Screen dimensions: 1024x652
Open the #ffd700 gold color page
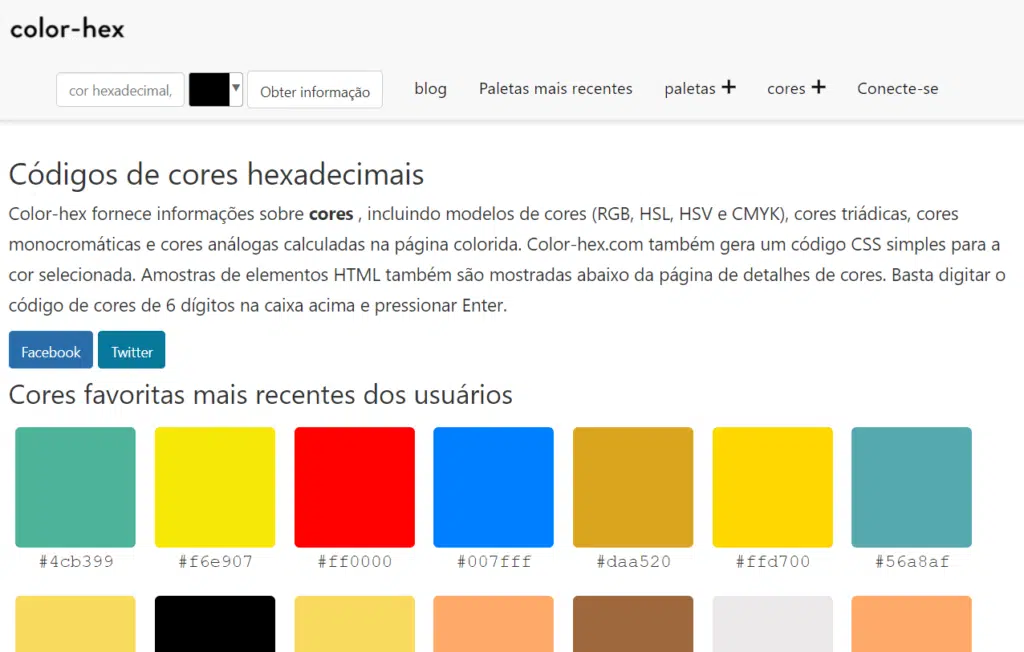pos(772,487)
